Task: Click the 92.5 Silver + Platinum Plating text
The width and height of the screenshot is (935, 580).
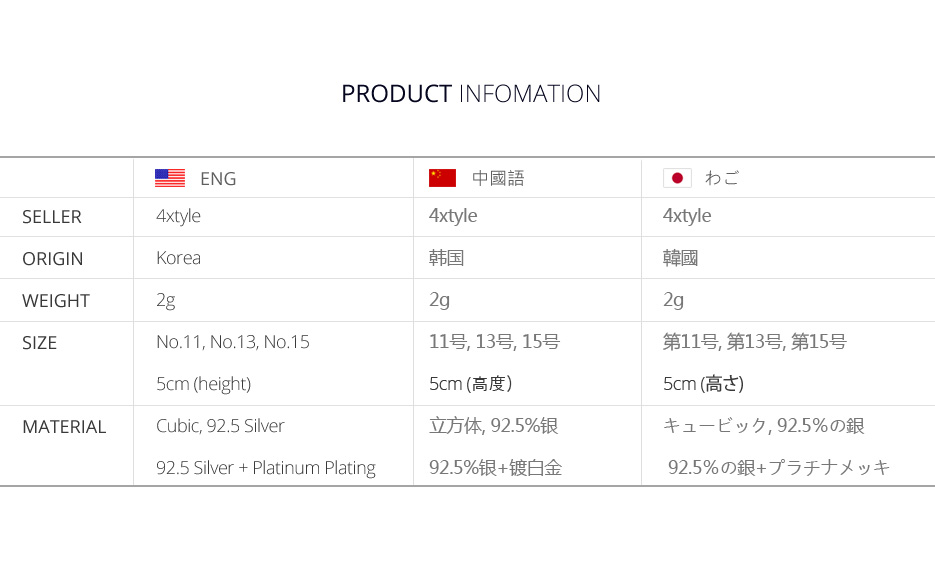Action: 266,468
